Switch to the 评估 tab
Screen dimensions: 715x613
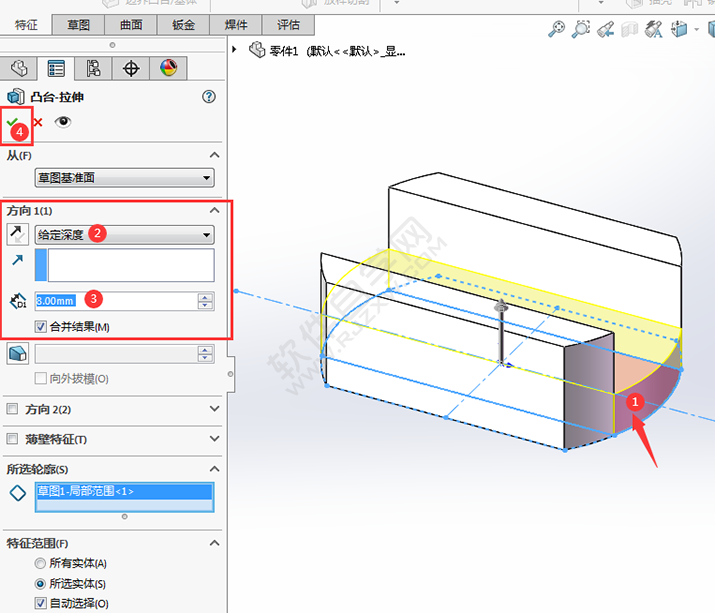click(x=288, y=25)
